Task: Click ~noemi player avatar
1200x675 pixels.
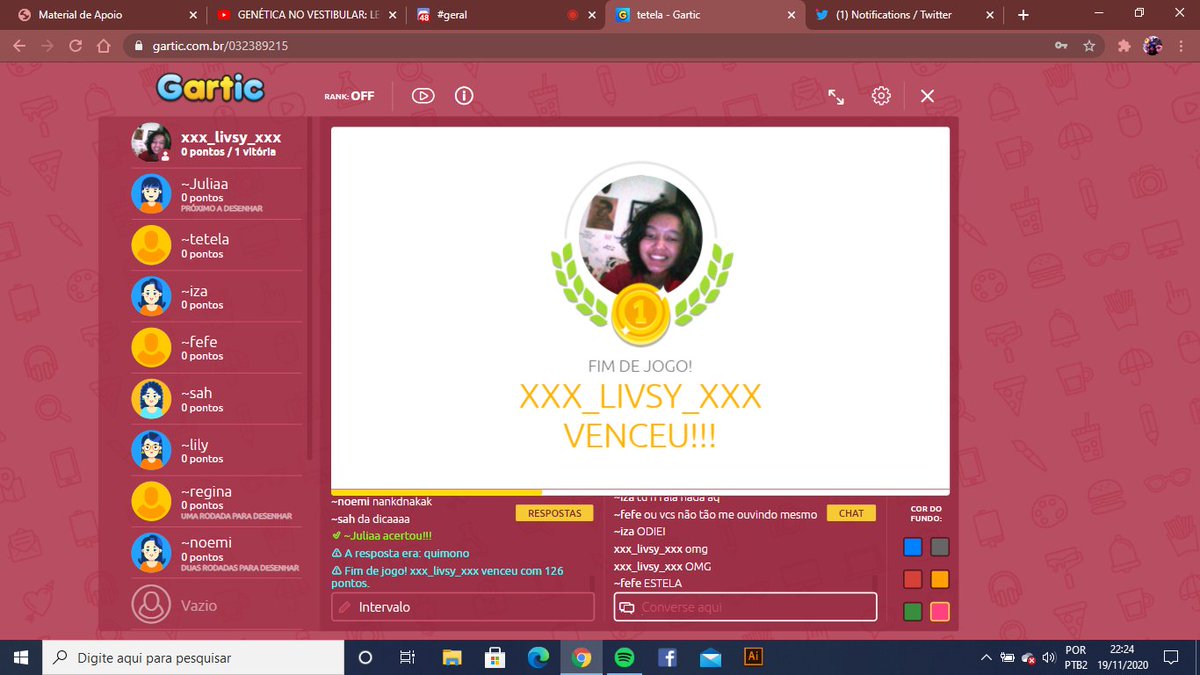Action: 152,552
